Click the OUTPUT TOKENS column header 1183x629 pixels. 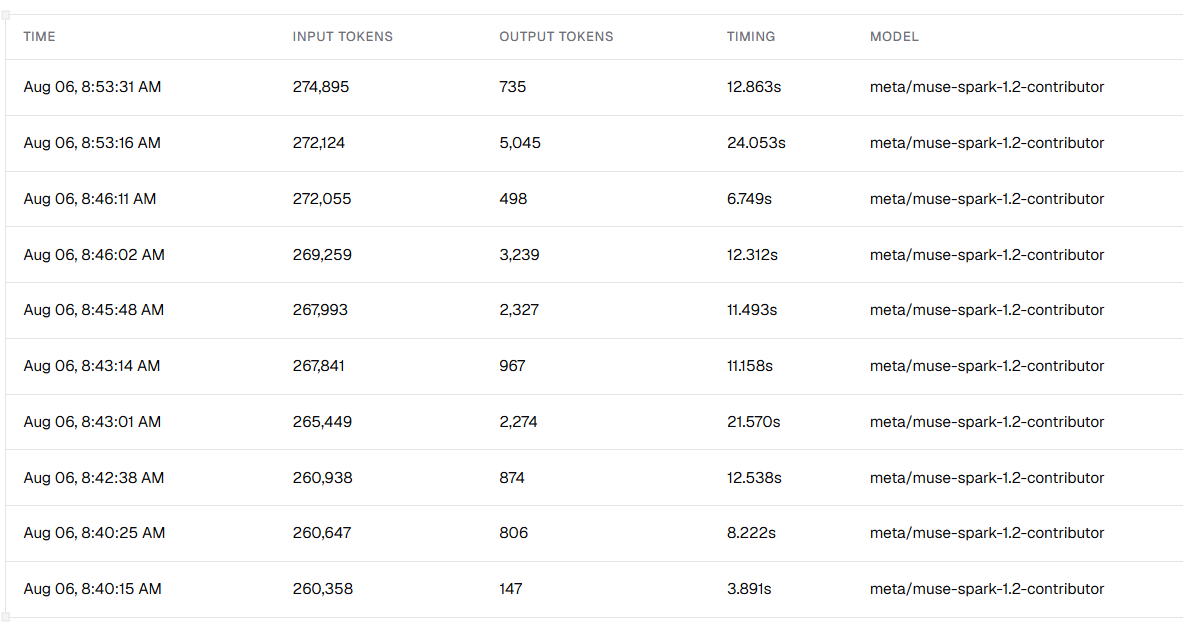(x=556, y=37)
